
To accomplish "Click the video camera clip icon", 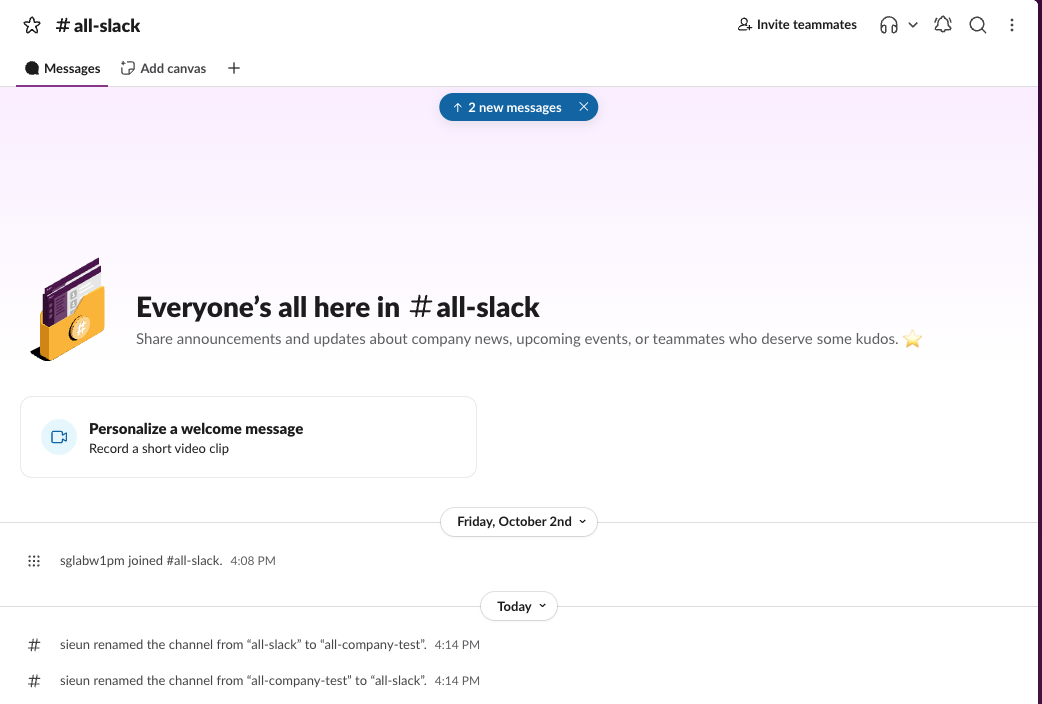I will tap(59, 437).
